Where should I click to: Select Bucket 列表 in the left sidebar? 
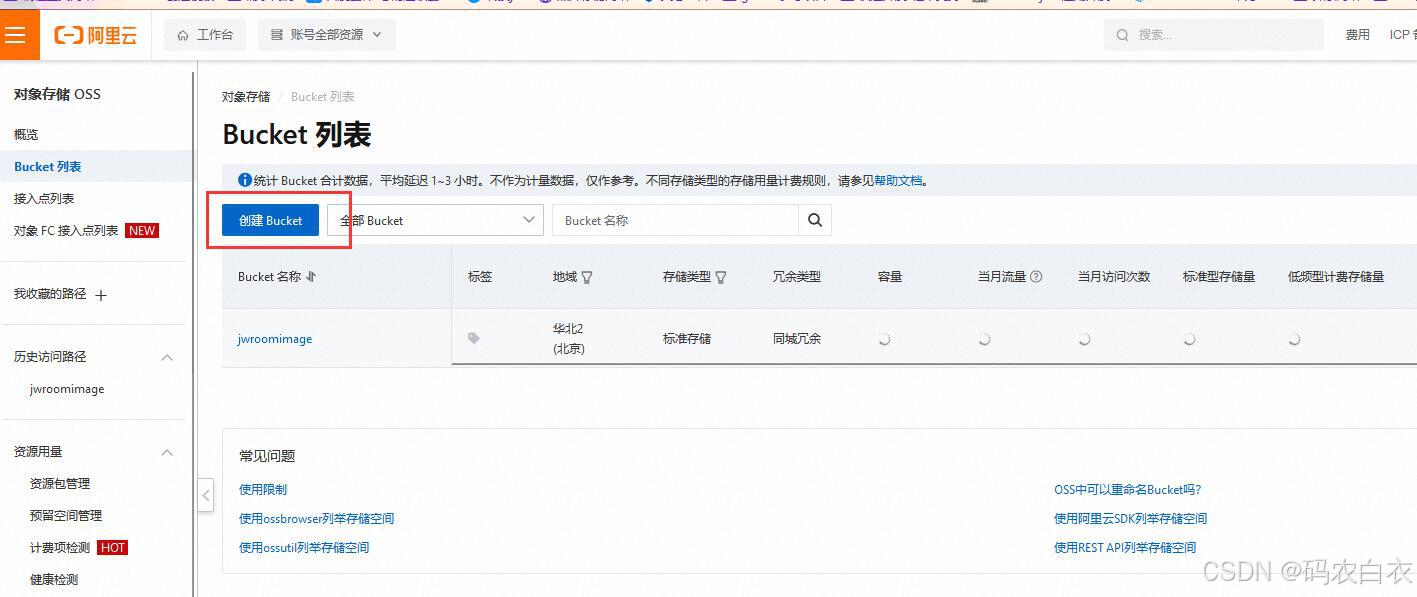48,166
